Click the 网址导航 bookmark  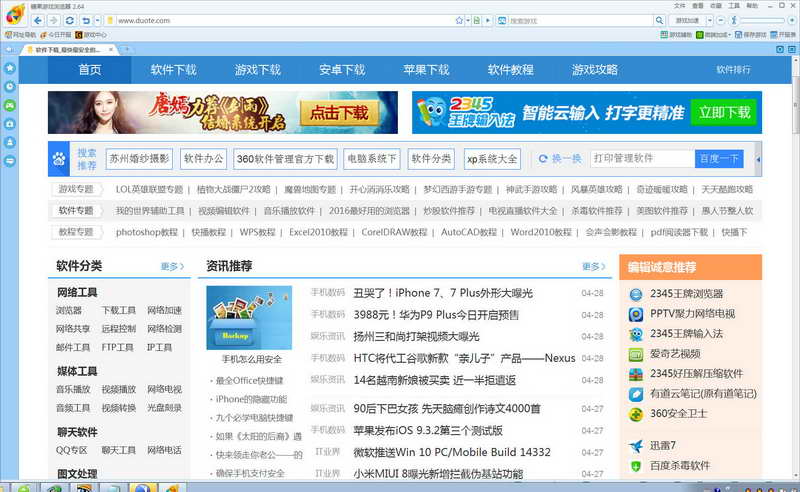[20, 35]
